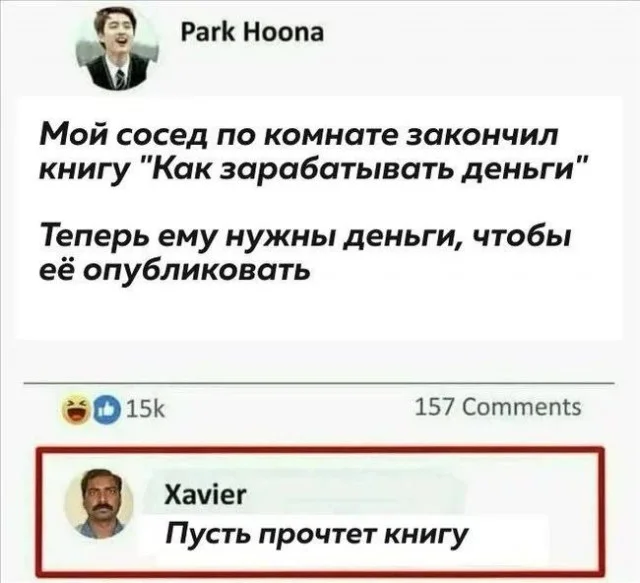This screenshot has height=583, width=640.
Task: Click the laughing Haha reaction emoji
Action: coord(77,412)
